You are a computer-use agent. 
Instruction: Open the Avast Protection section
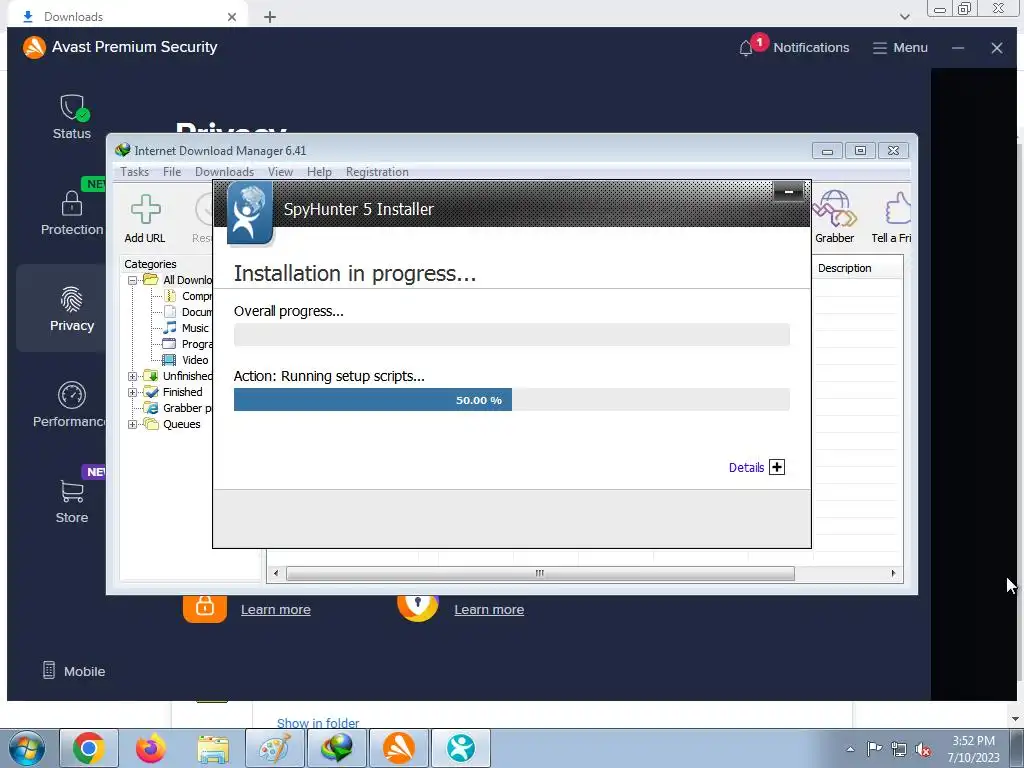[x=72, y=213]
